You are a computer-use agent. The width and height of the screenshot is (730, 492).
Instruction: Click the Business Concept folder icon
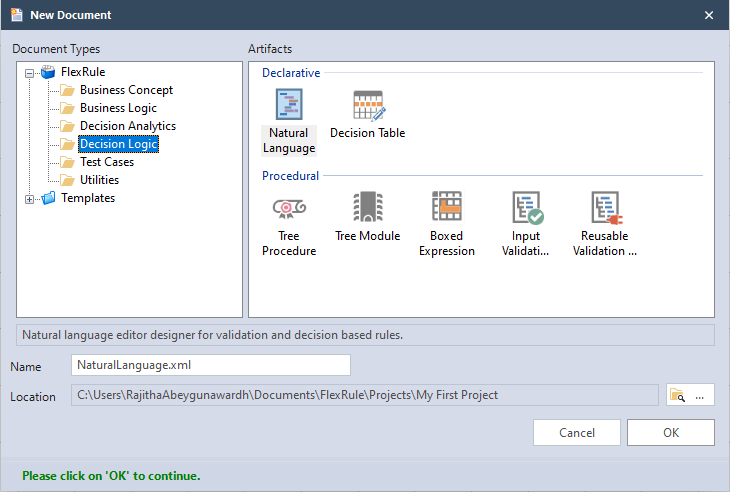[68, 90]
